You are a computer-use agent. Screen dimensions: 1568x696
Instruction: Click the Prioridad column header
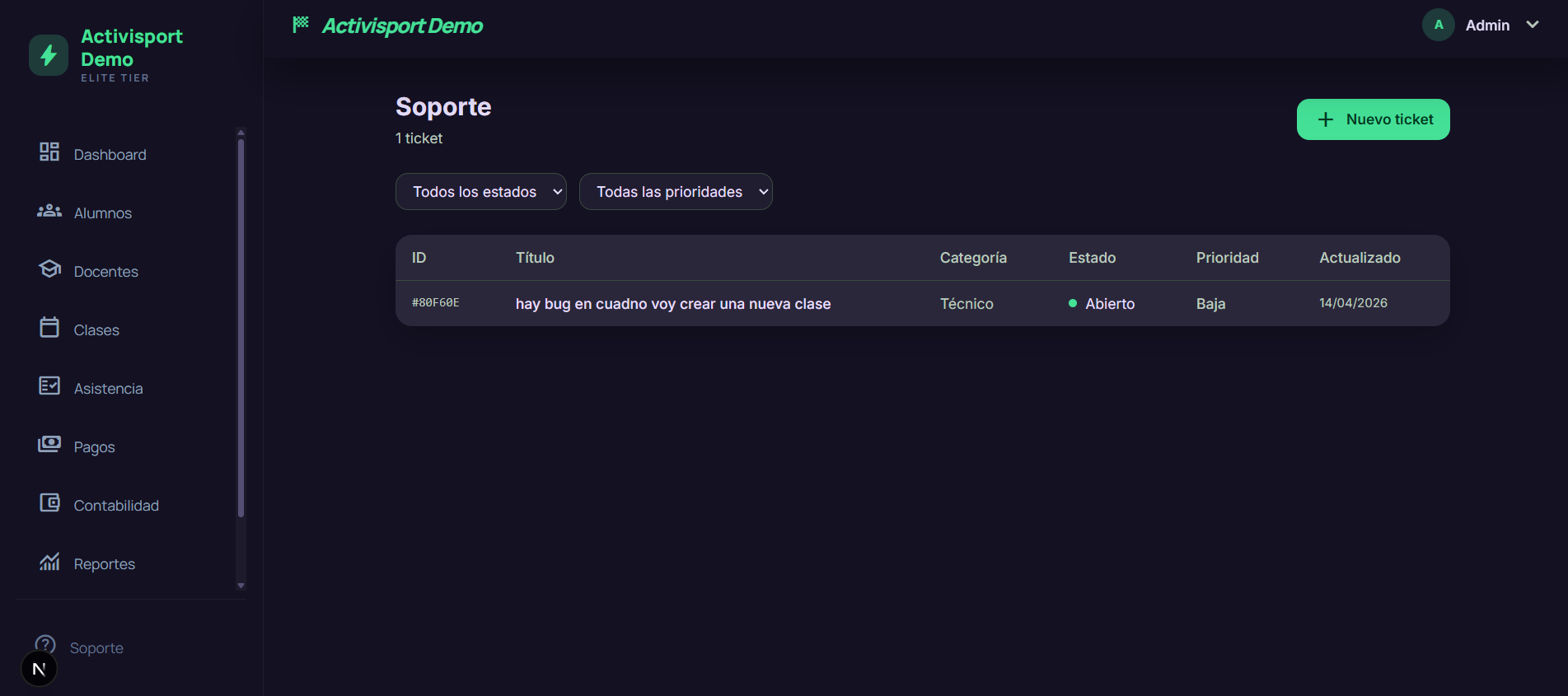(x=1227, y=258)
